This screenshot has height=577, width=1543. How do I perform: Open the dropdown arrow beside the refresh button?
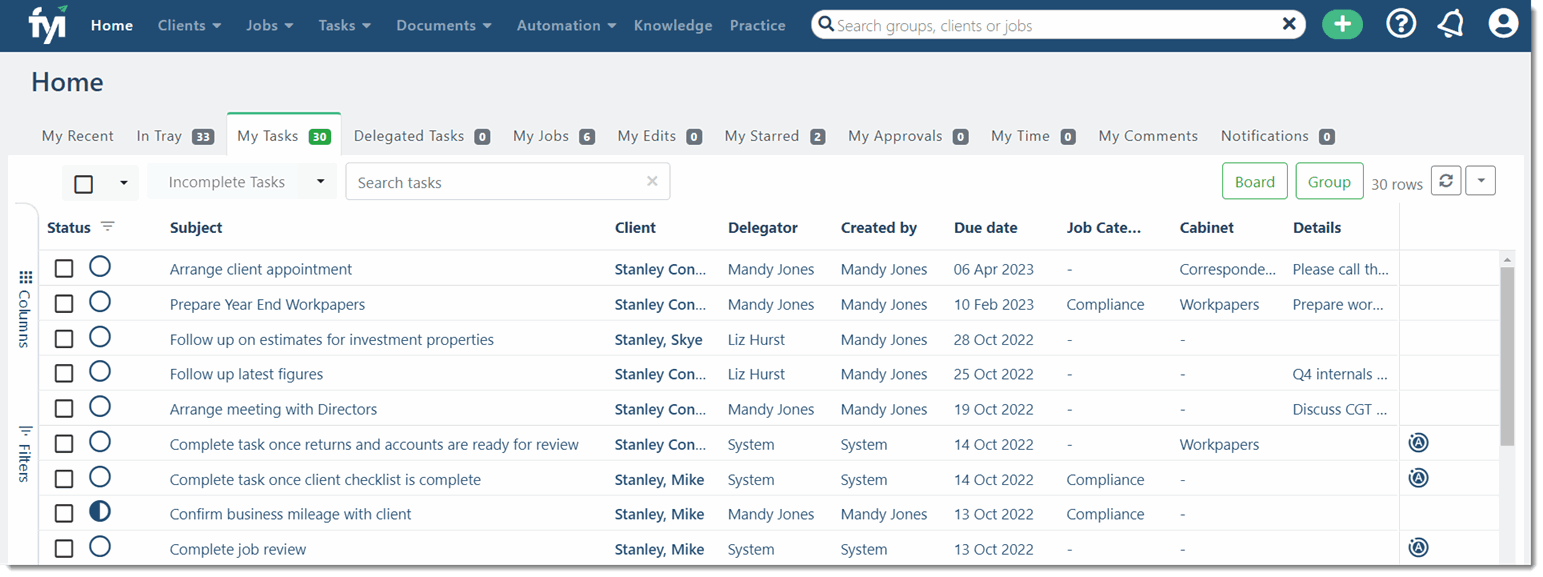[1480, 181]
